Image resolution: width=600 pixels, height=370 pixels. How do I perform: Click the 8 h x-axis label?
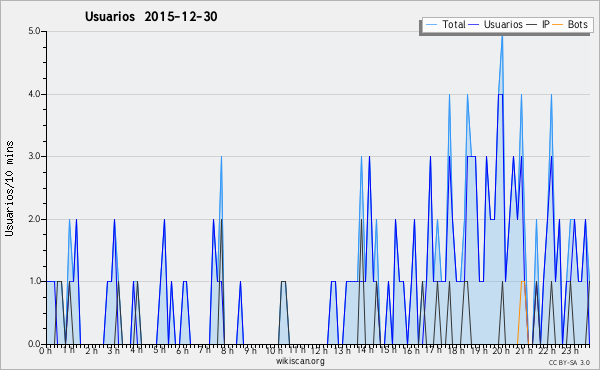click(x=228, y=351)
